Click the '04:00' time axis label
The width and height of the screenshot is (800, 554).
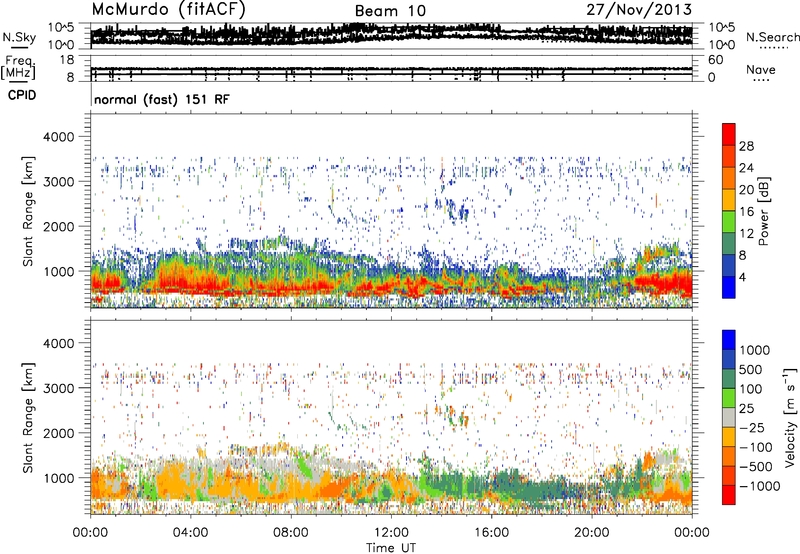click(x=190, y=533)
